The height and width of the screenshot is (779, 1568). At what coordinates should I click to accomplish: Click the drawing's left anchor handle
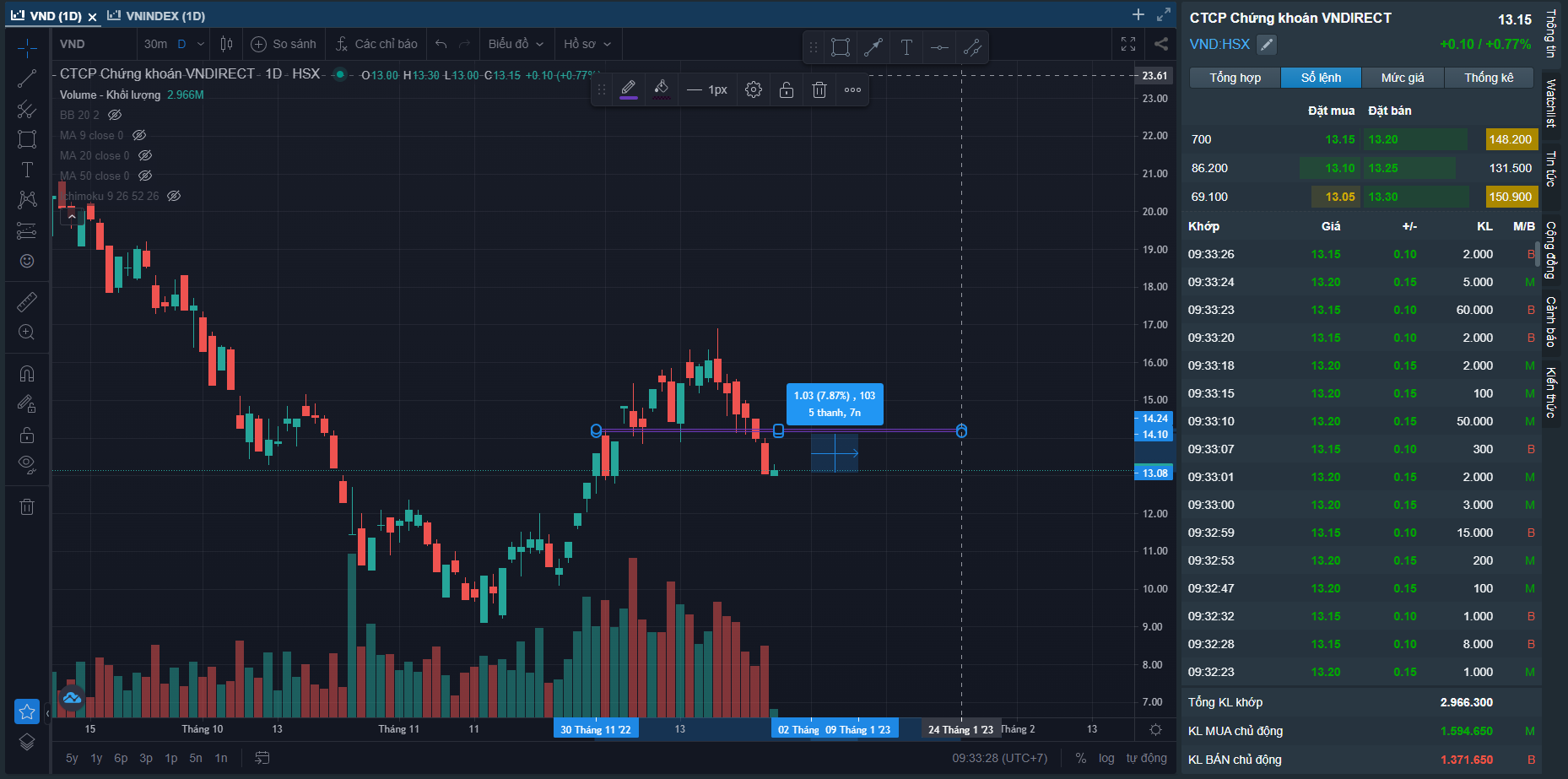597,430
